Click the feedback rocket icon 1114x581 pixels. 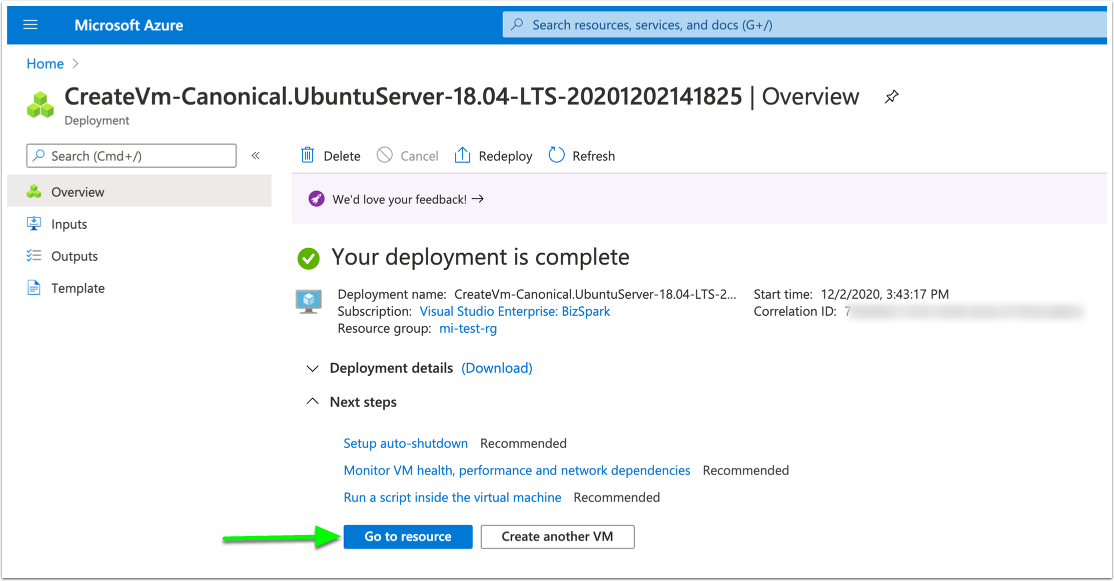pos(317,199)
